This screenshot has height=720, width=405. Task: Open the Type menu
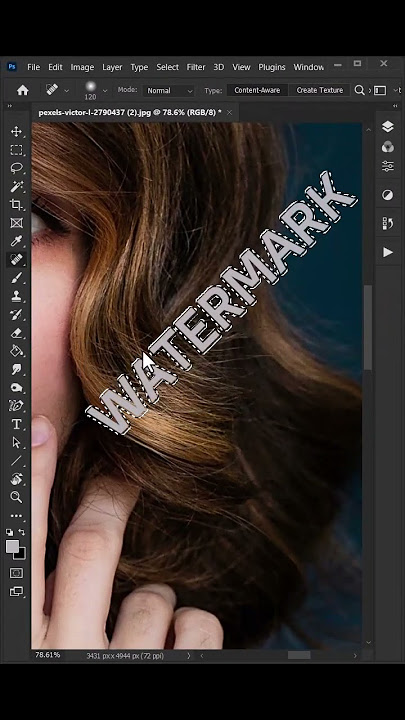tap(139, 67)
